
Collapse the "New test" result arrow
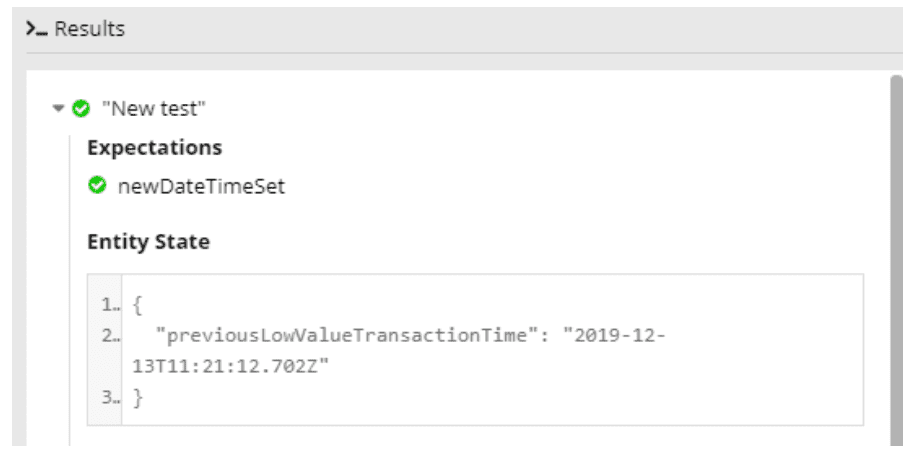pos(58,108)
